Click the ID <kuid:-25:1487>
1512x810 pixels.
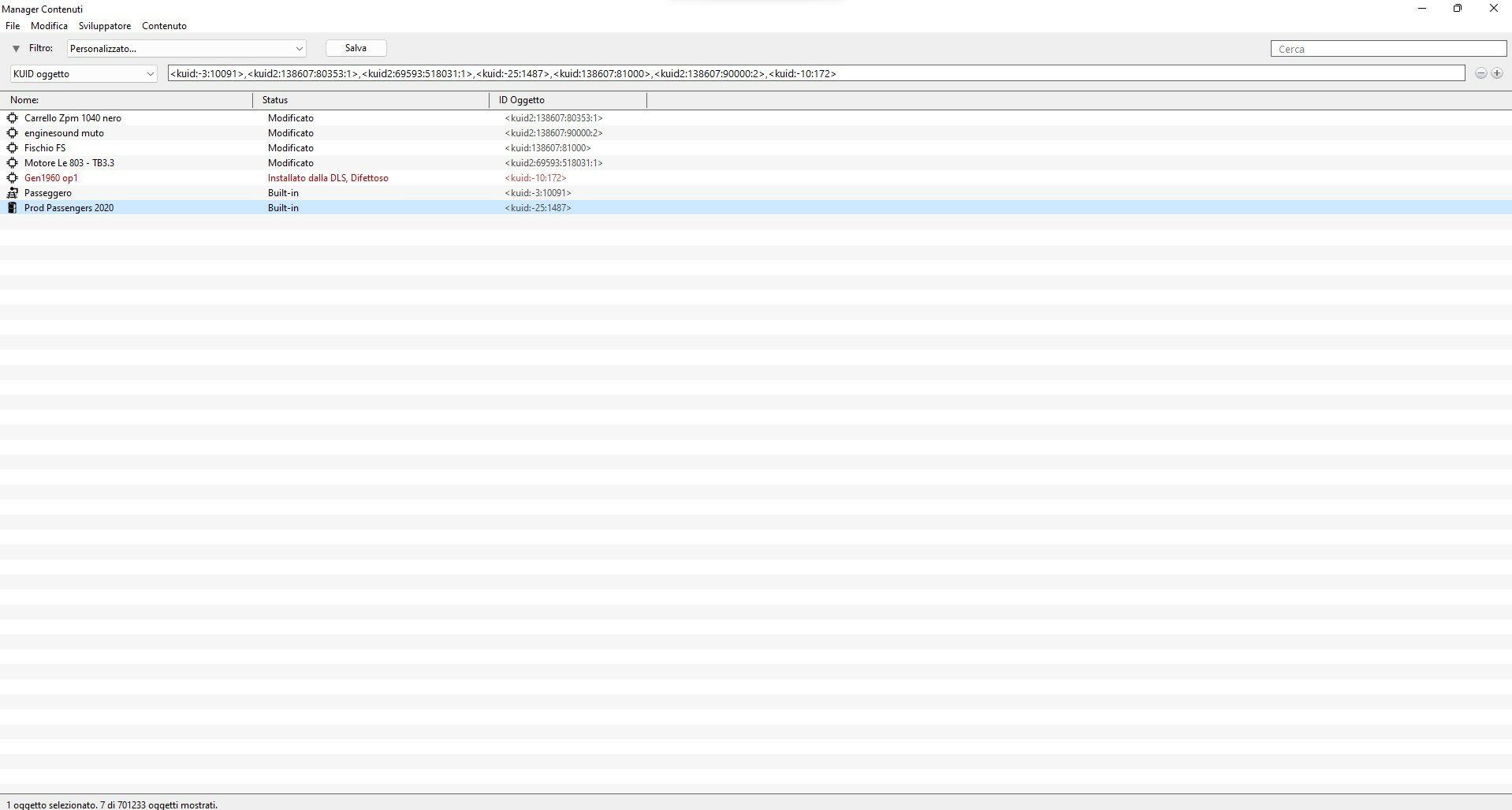click(538, 208)
